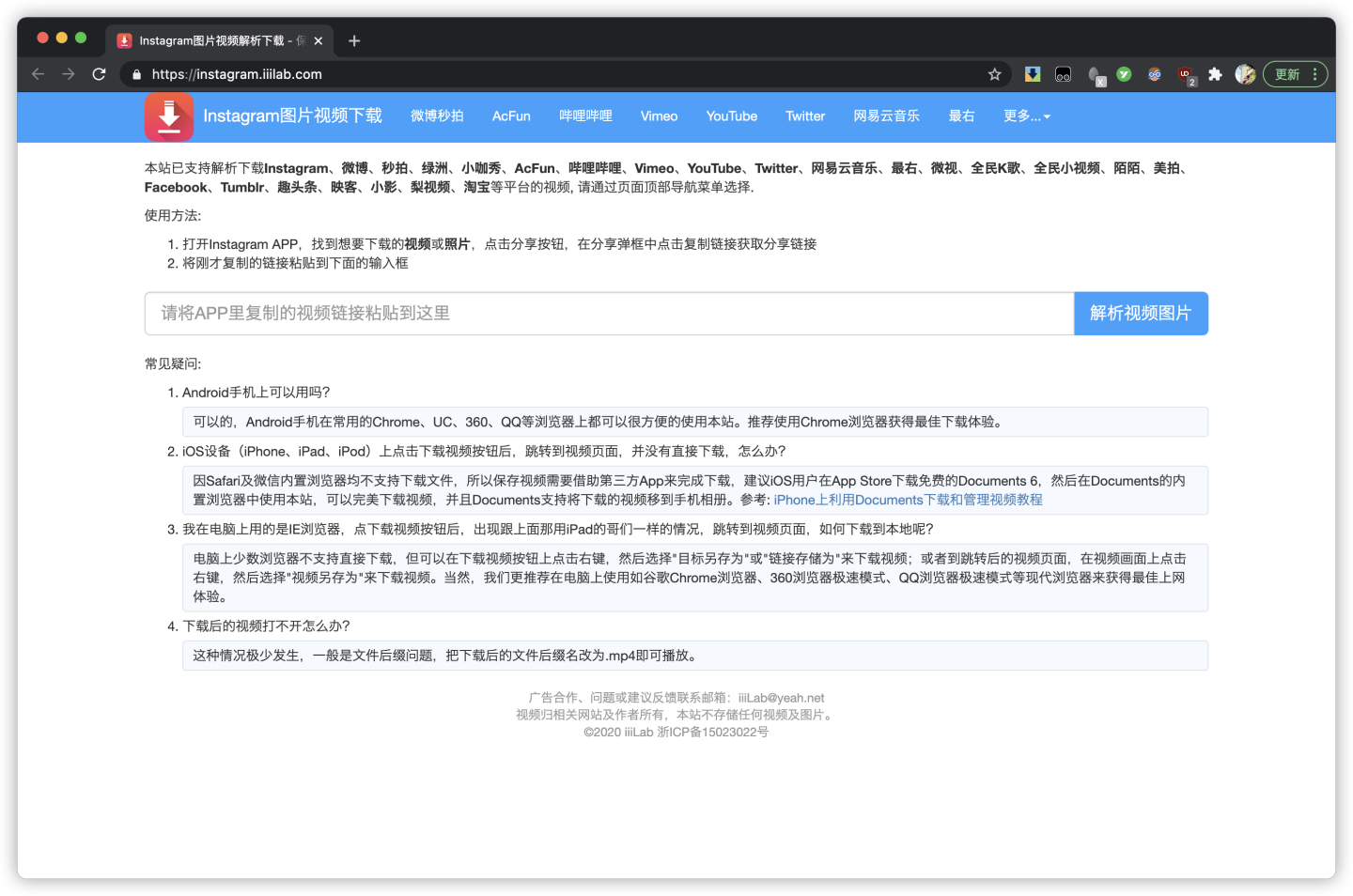
Task: Close the Instagram download tab
Action: pos(319,40)
